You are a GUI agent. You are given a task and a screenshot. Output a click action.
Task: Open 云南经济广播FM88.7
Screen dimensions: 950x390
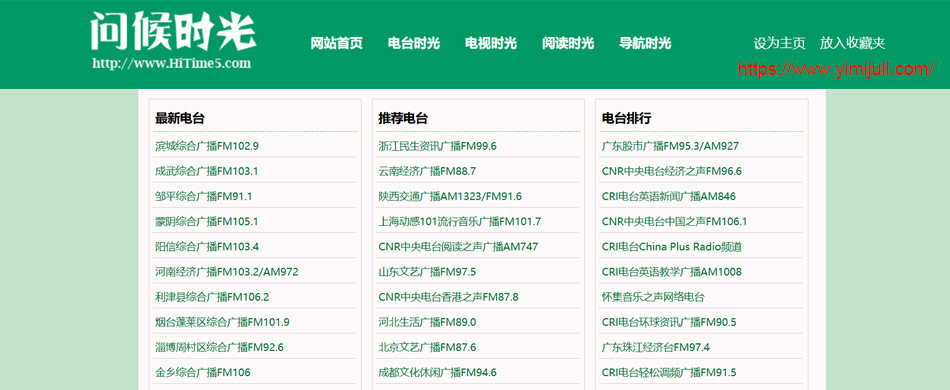(x=427, y=171)
